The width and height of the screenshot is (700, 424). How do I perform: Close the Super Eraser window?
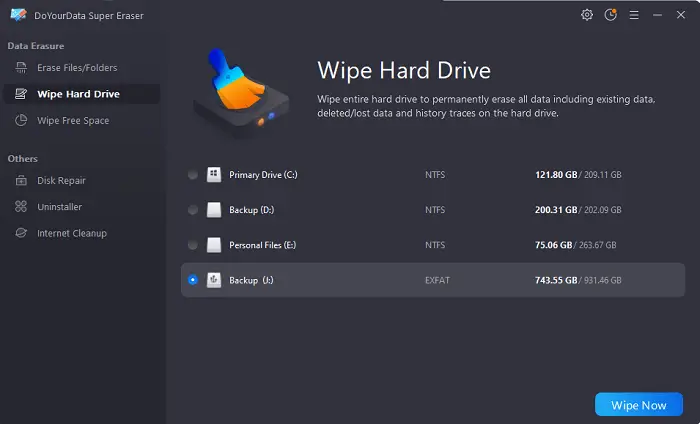(681, 15)
